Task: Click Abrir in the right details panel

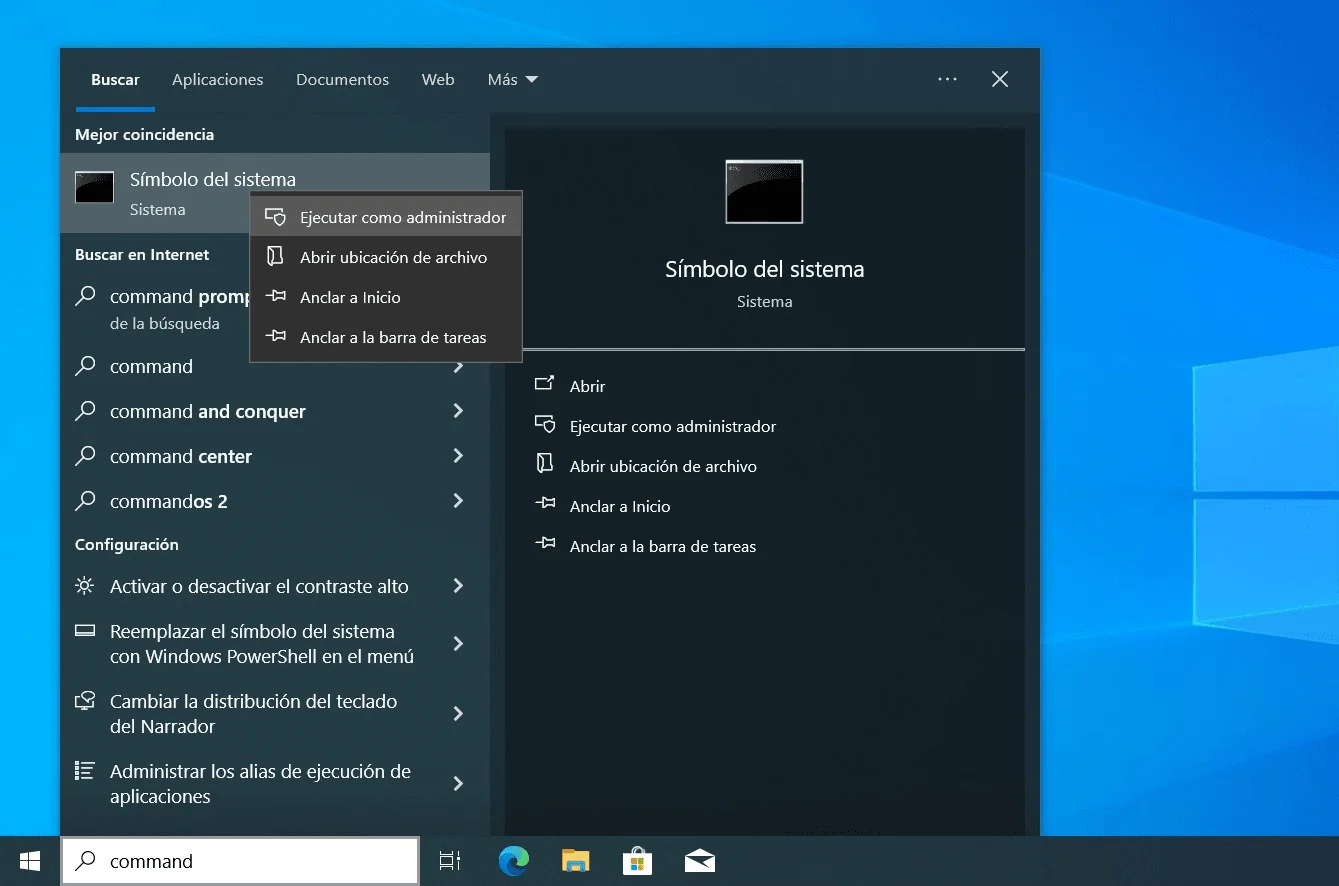Action: coord(587,386)
